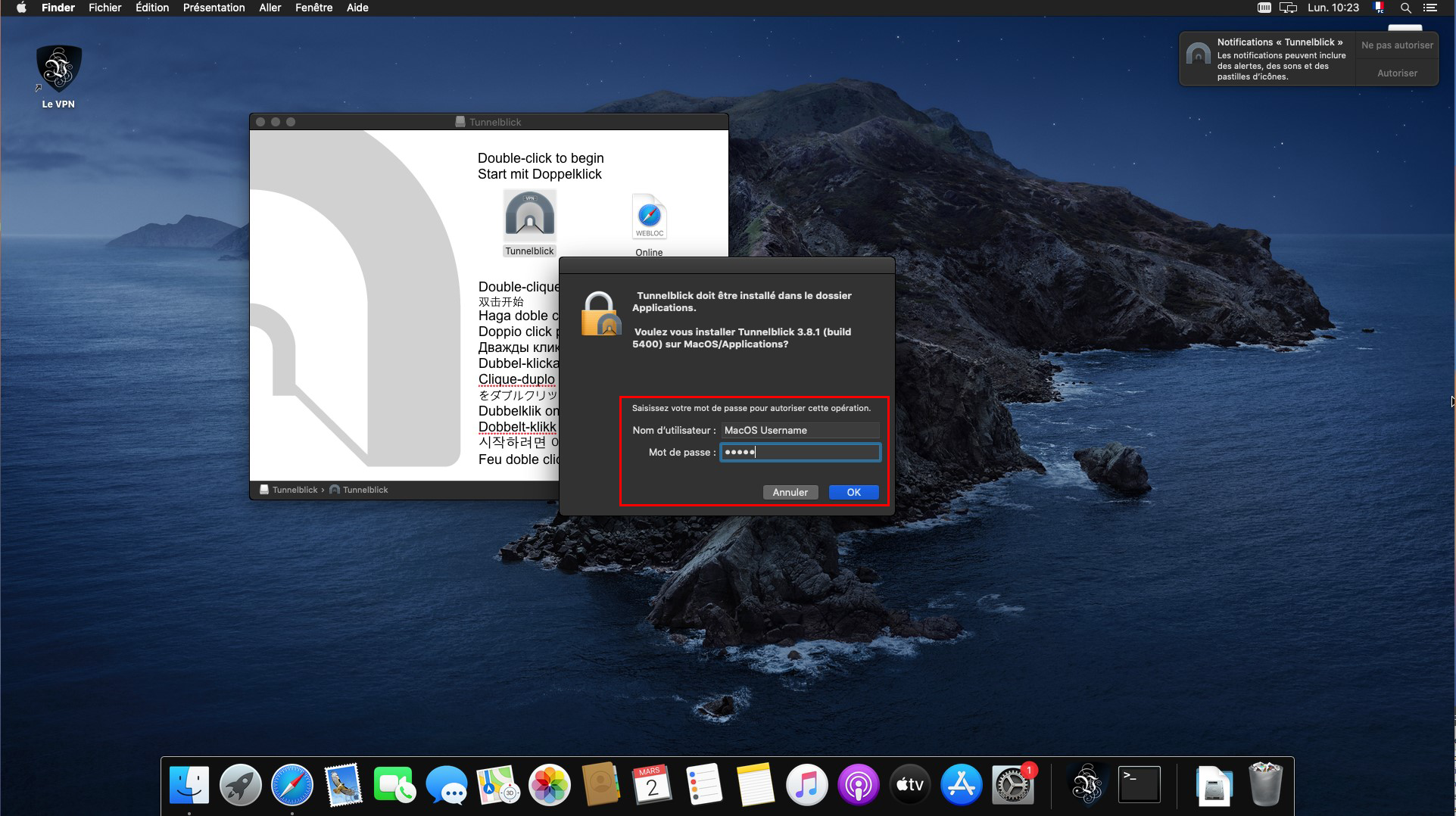1456x816 pixels.
Task: Open Finder from the Dock
Action: 189,784
